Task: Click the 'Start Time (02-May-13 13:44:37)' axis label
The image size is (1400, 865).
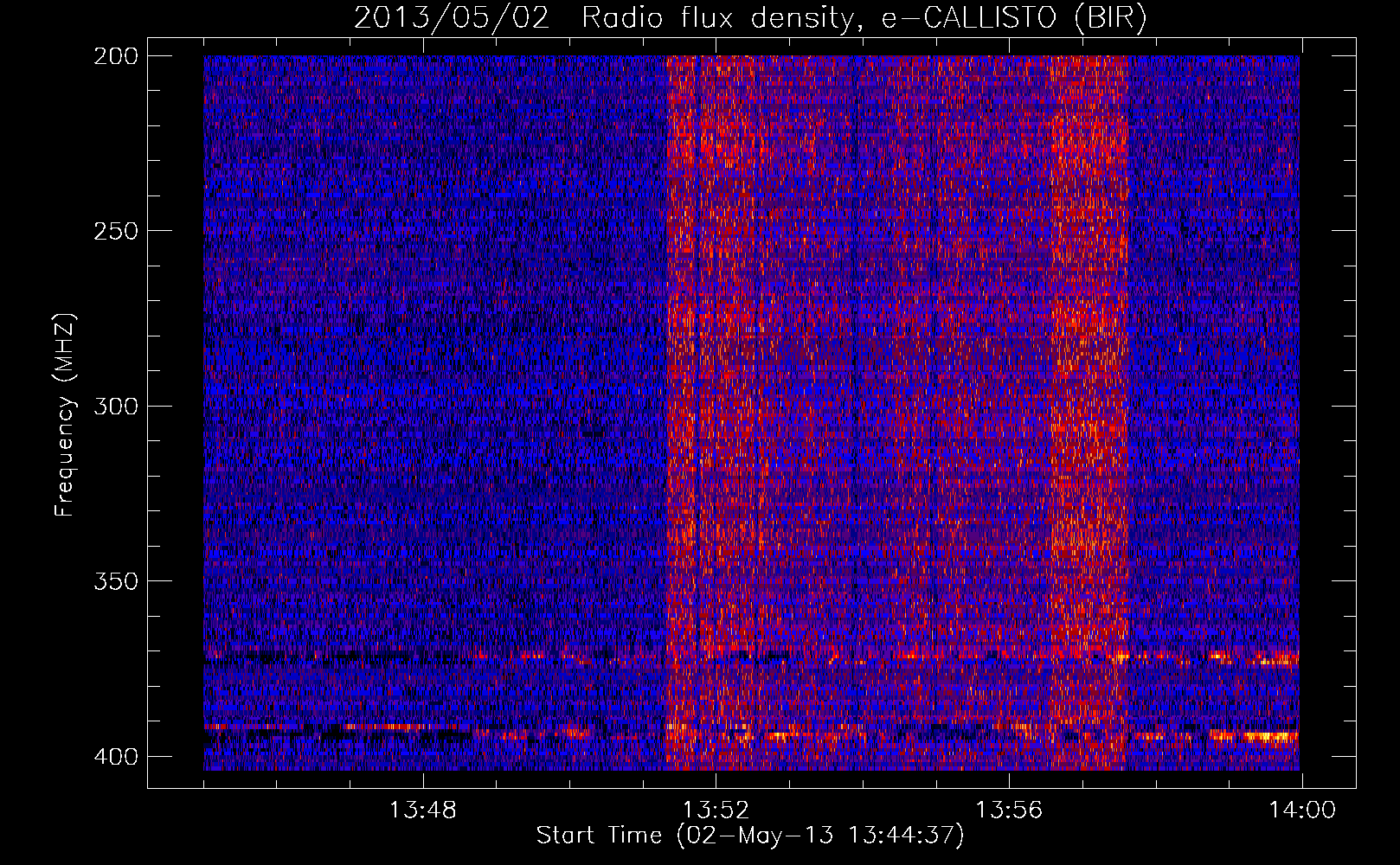Action: 750,836
